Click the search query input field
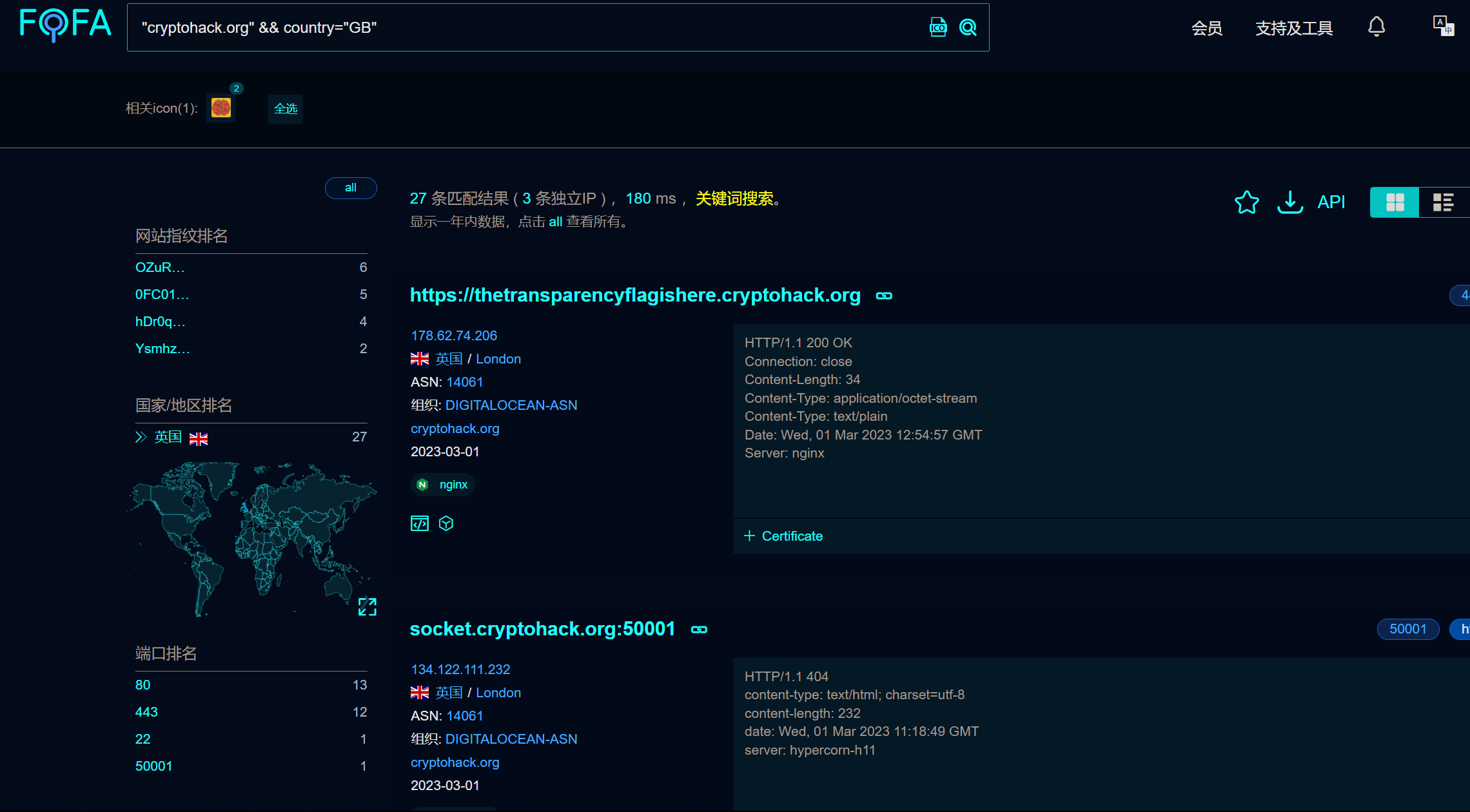This screenshot has width=1470, height=812. (x=516, y=28)
